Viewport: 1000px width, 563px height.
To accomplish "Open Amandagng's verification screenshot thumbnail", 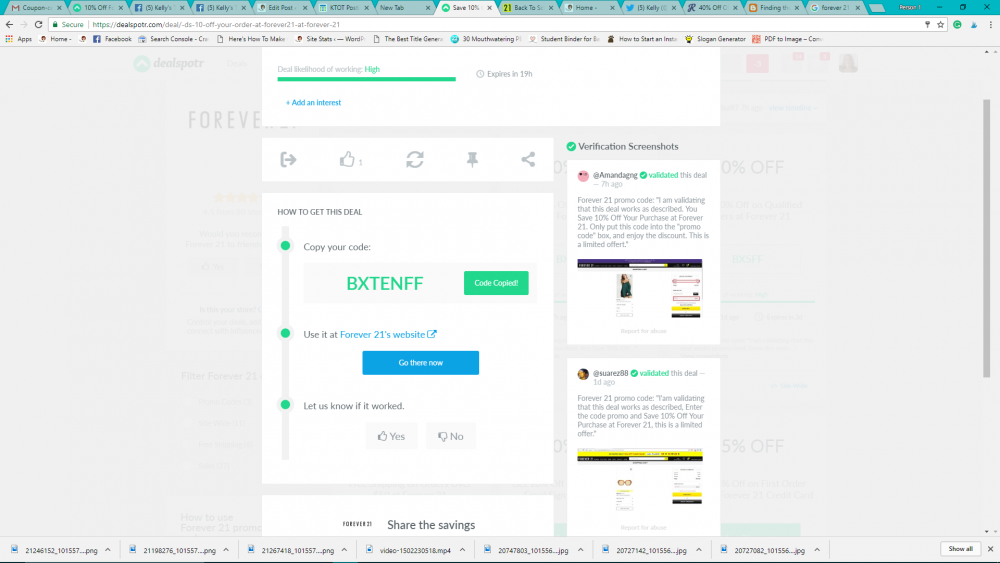I will click(x=640, y=288).
